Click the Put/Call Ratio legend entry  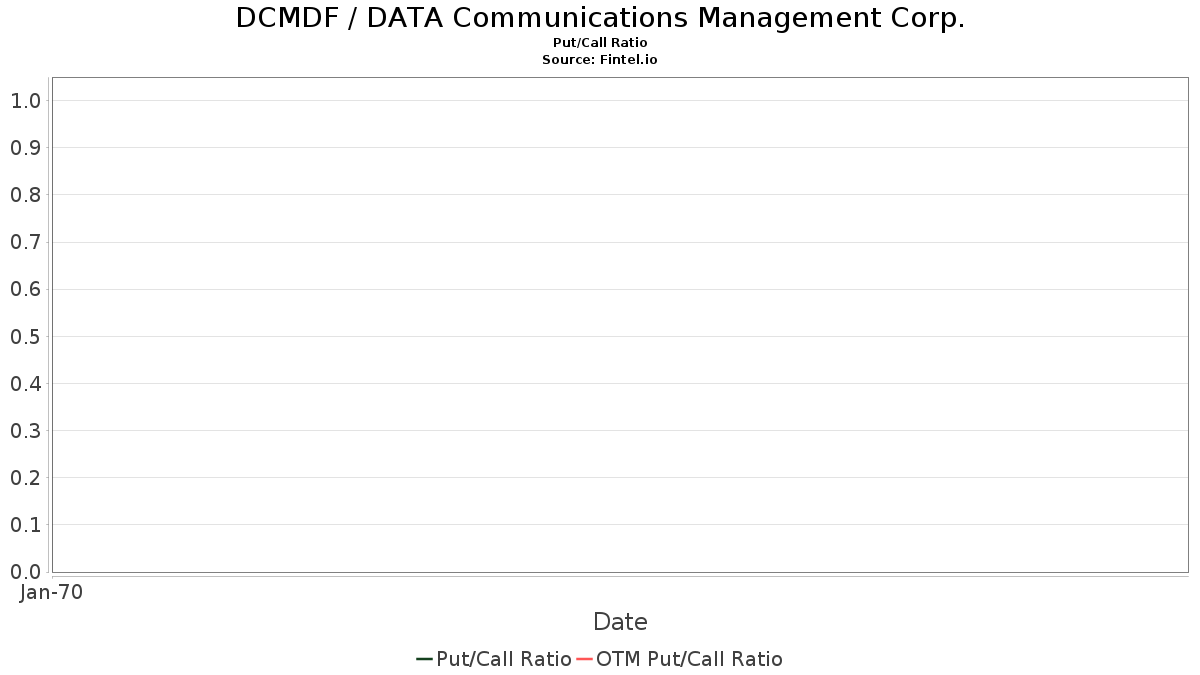coord(493,659)
